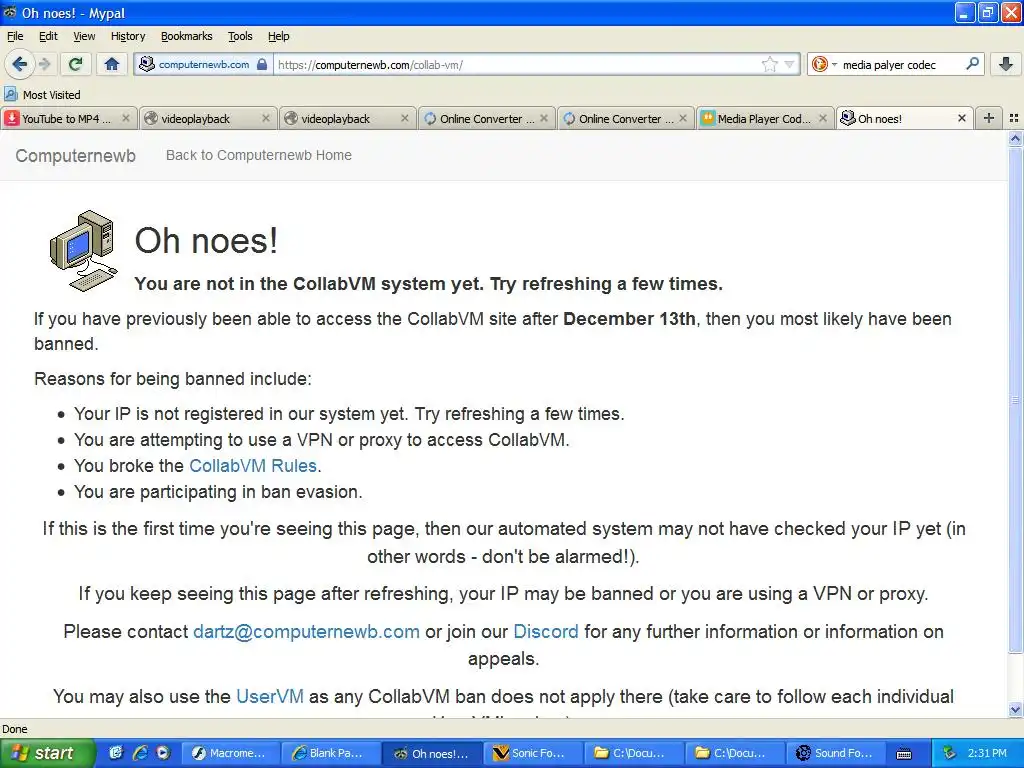Click the page vertical scrollbar thumb
Screen dimensions: 1024x768
[x=1015, y=400]
